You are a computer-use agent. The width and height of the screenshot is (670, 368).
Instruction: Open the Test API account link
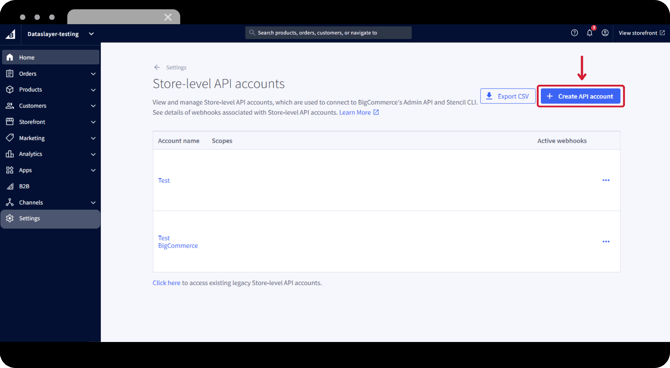click(x=164, y=180)
